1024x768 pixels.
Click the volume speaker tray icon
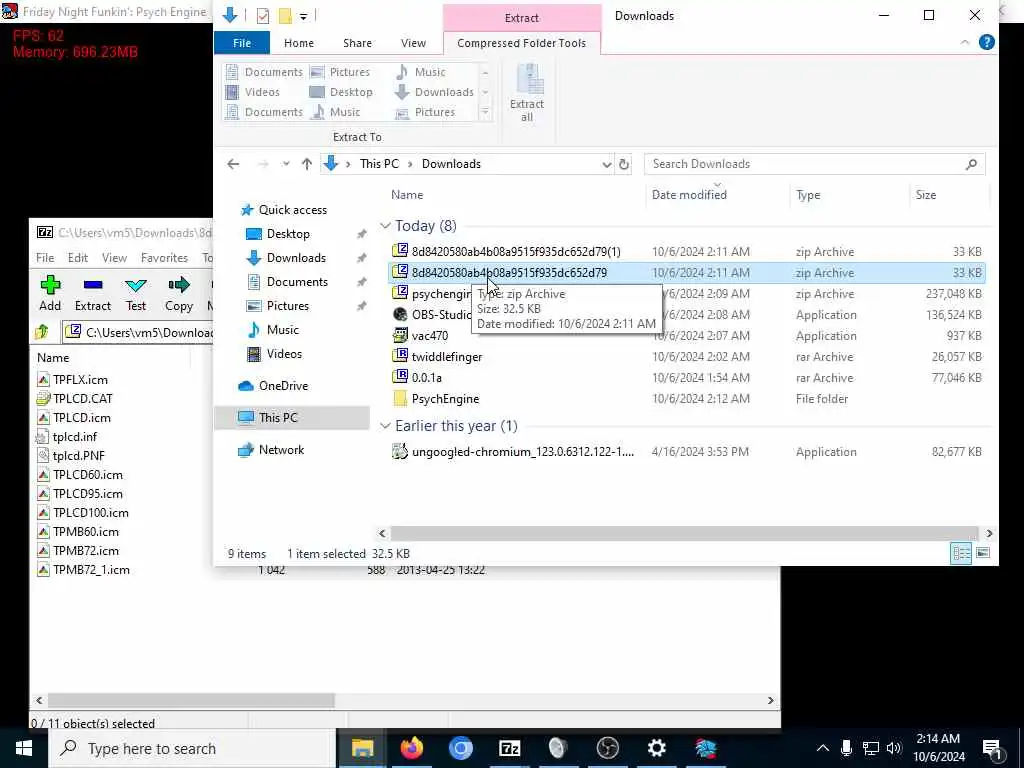[x=894, y=748]
